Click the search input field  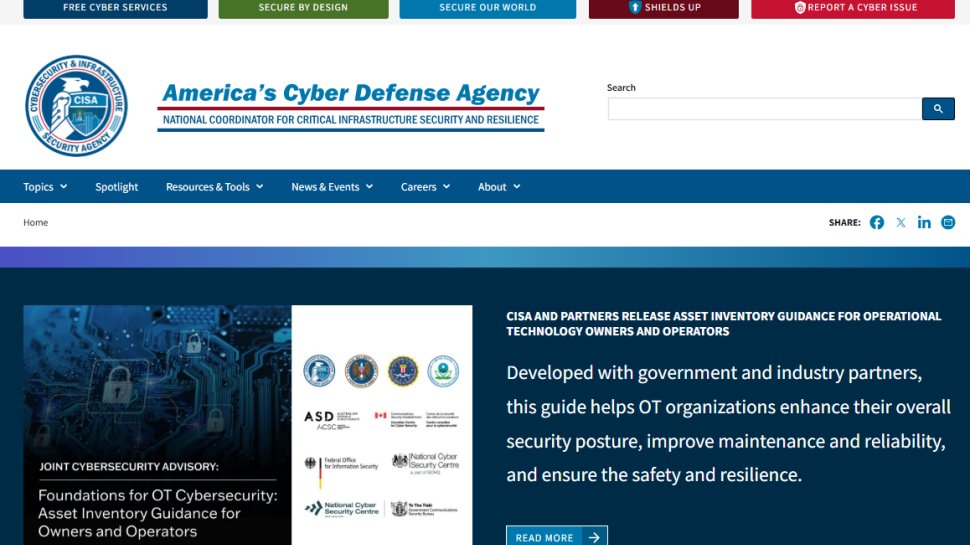765,109
